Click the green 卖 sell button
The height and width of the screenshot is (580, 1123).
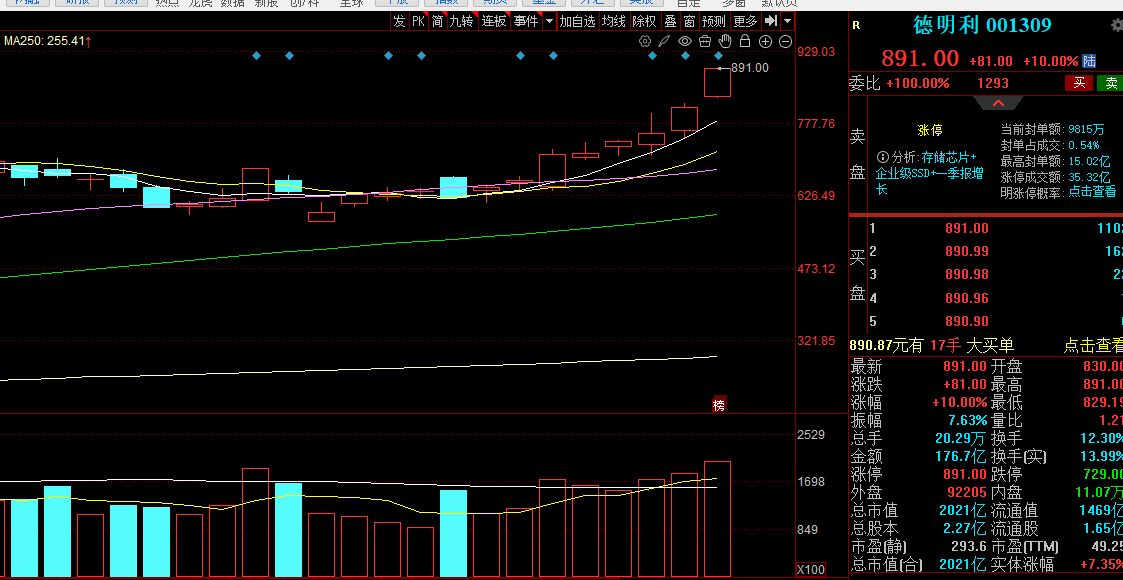coord(1110,83)
